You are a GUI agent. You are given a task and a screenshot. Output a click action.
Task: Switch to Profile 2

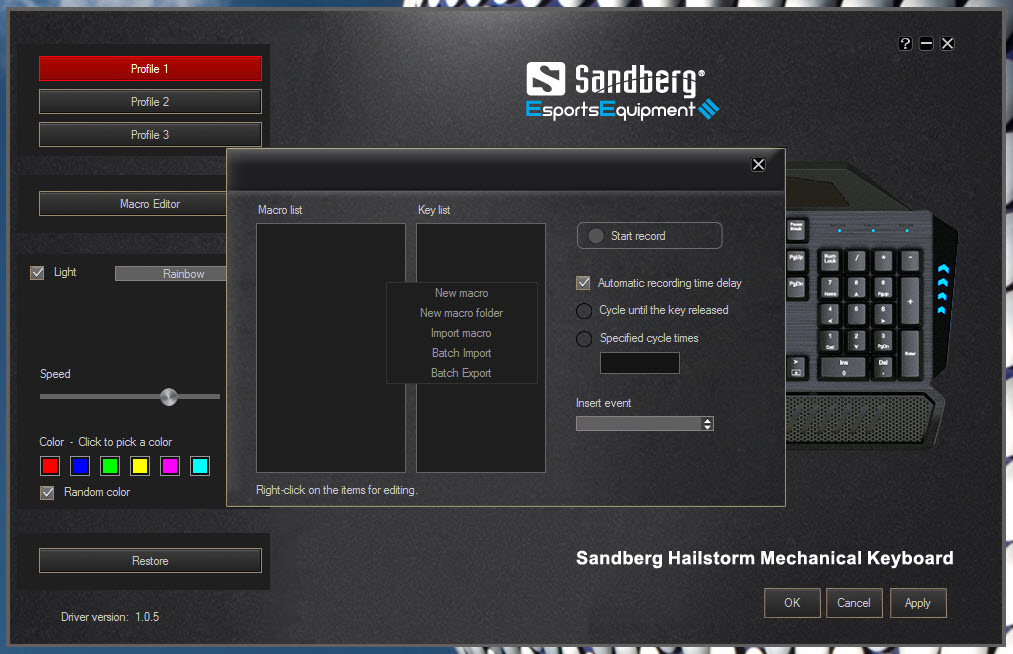click(x=150, y=101)
